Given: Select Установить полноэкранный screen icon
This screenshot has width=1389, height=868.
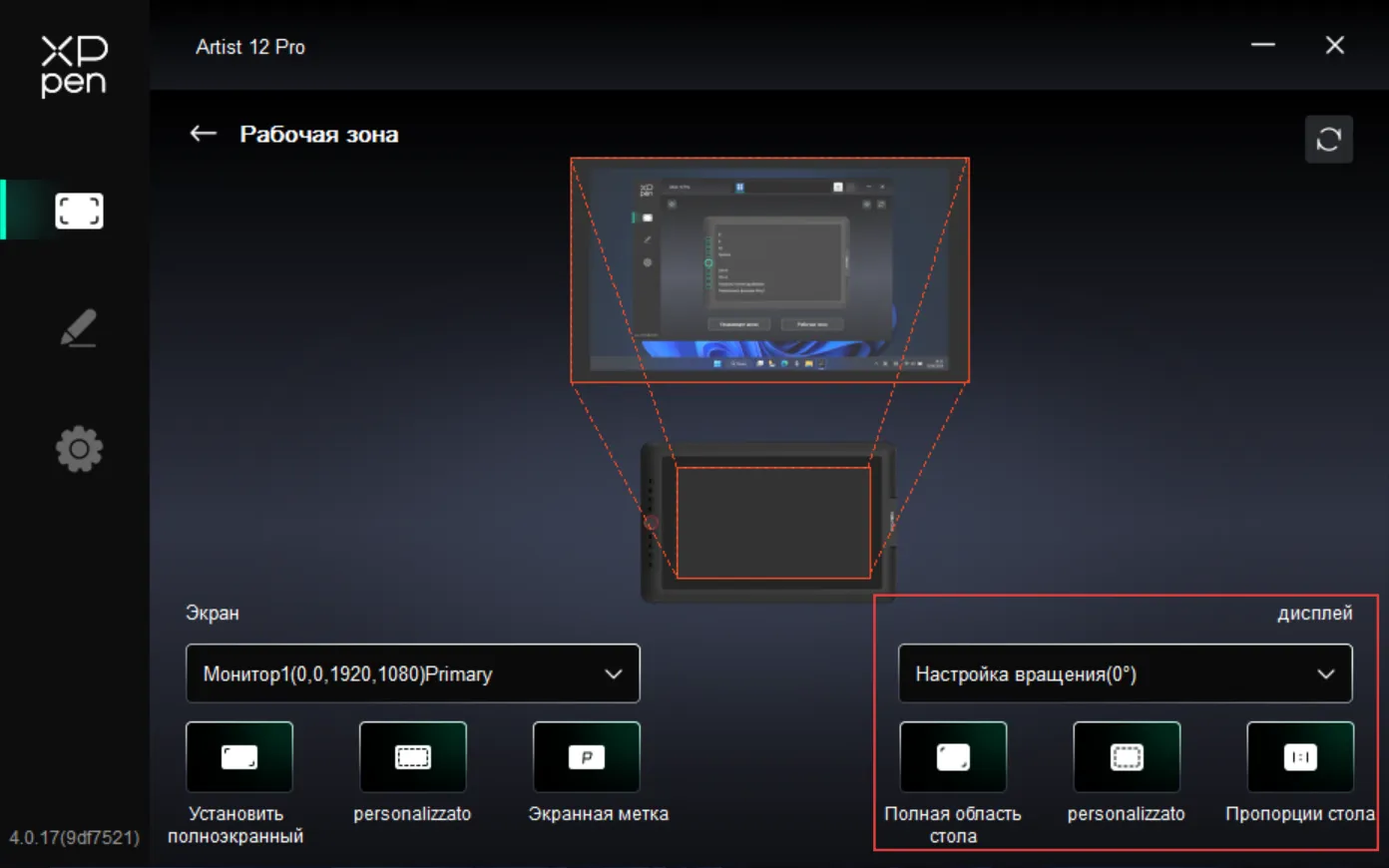Looking at the screenshot, I should [239, 757].
